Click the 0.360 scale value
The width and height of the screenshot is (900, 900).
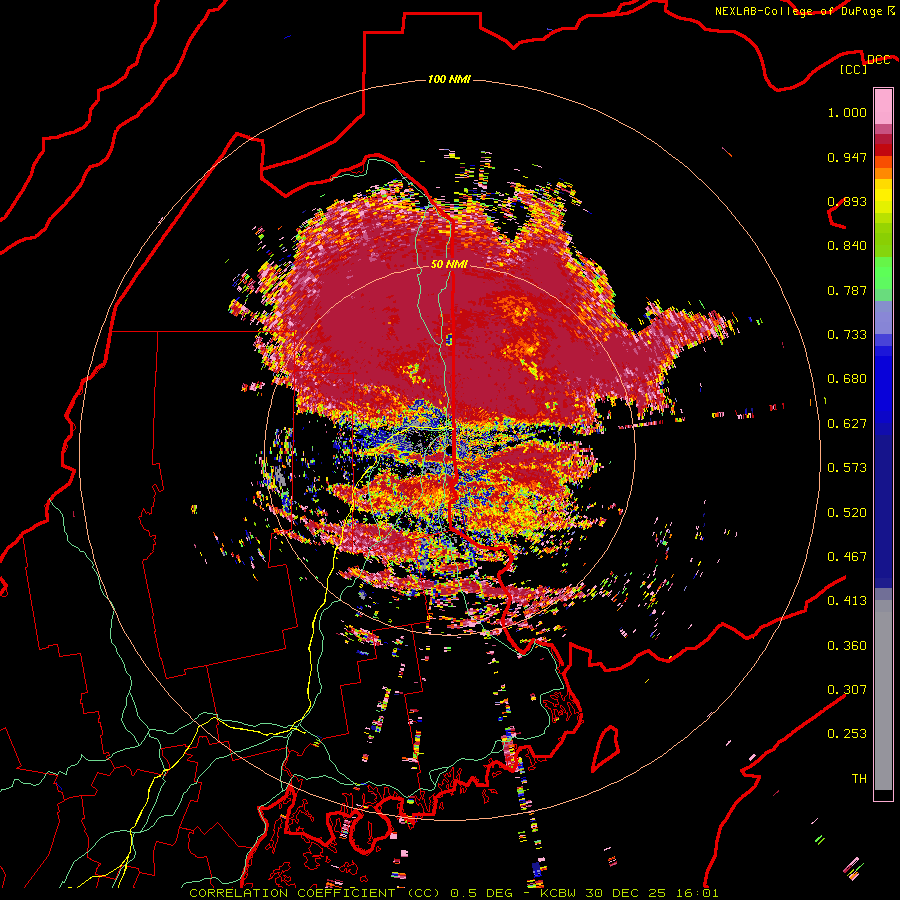[847, 646]
